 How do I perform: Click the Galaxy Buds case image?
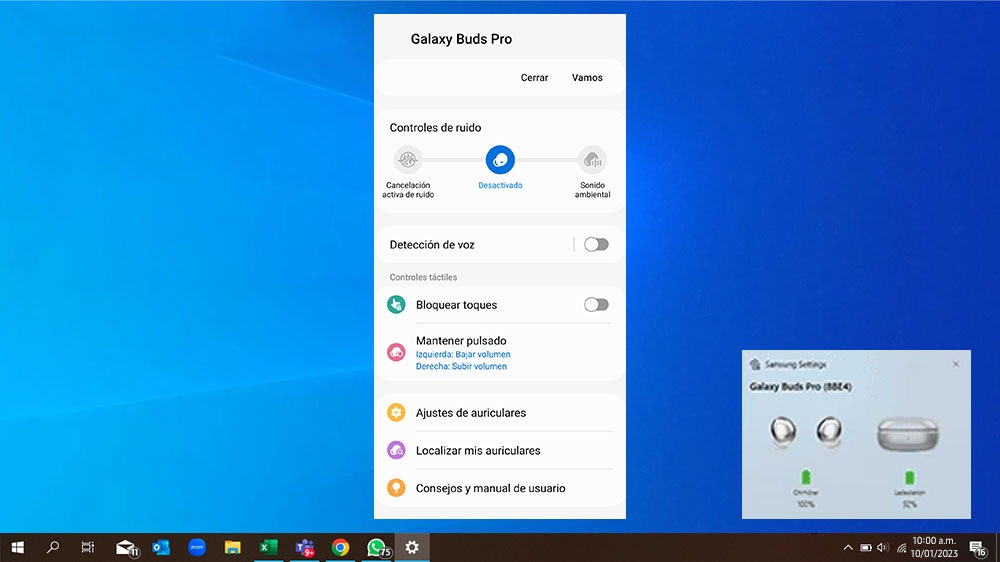pos(909,434)
